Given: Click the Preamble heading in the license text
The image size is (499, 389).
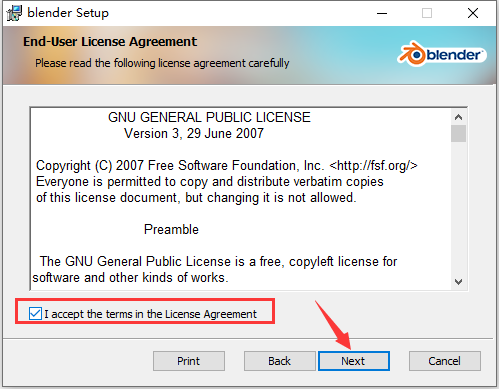Looking at the screenshot, I should point(171,230).
